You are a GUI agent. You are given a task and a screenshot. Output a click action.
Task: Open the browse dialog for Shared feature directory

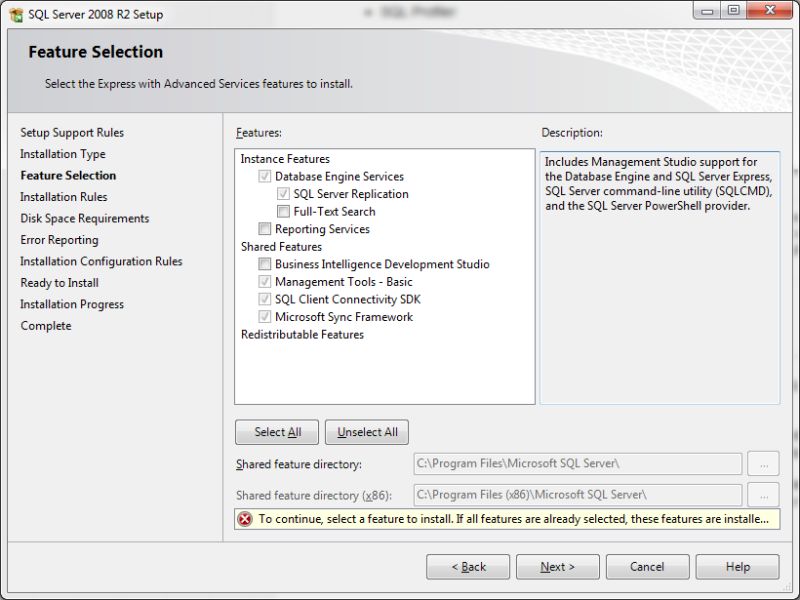[763, 463]
